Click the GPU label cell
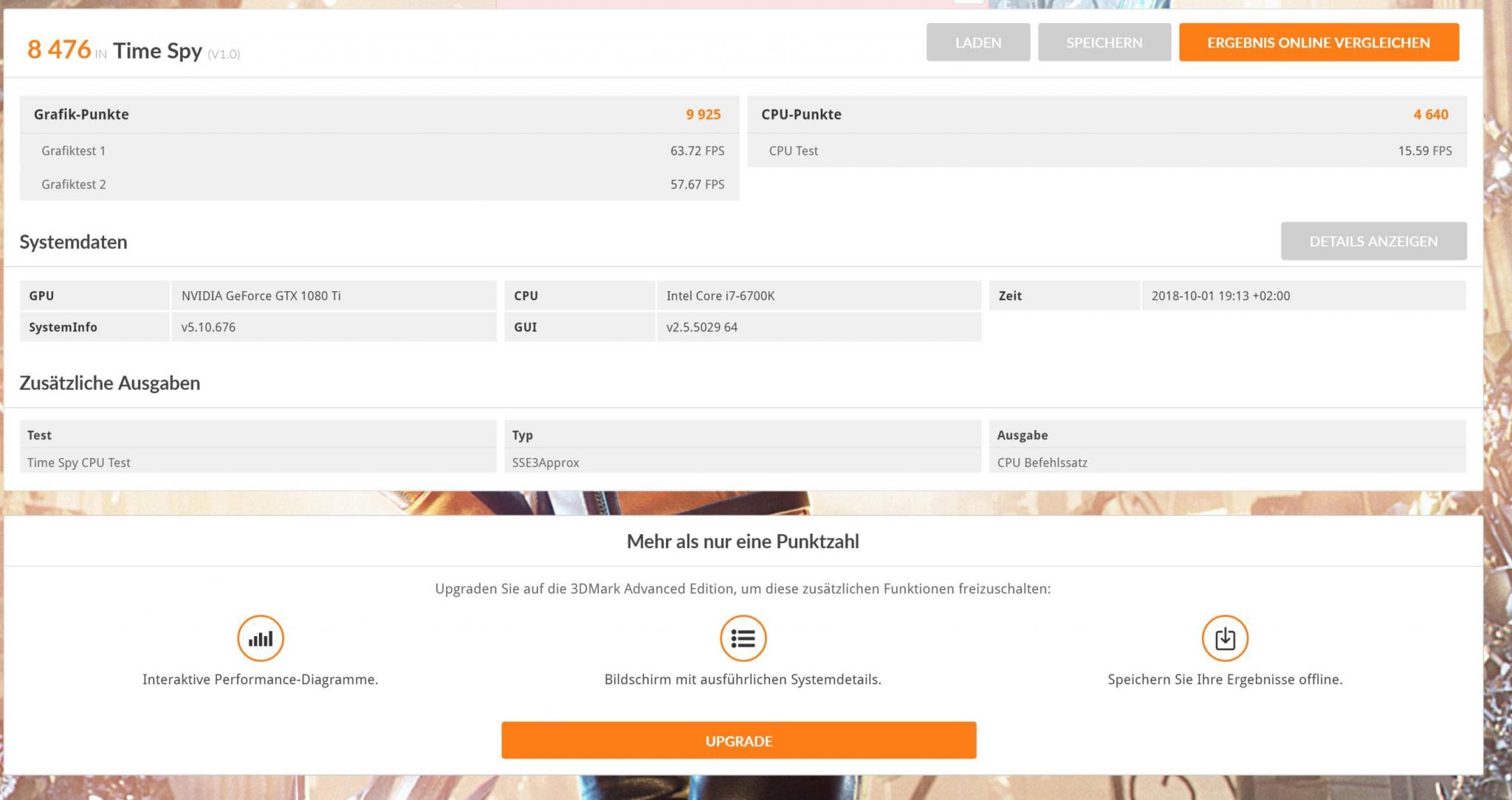 tap(94, 295)
